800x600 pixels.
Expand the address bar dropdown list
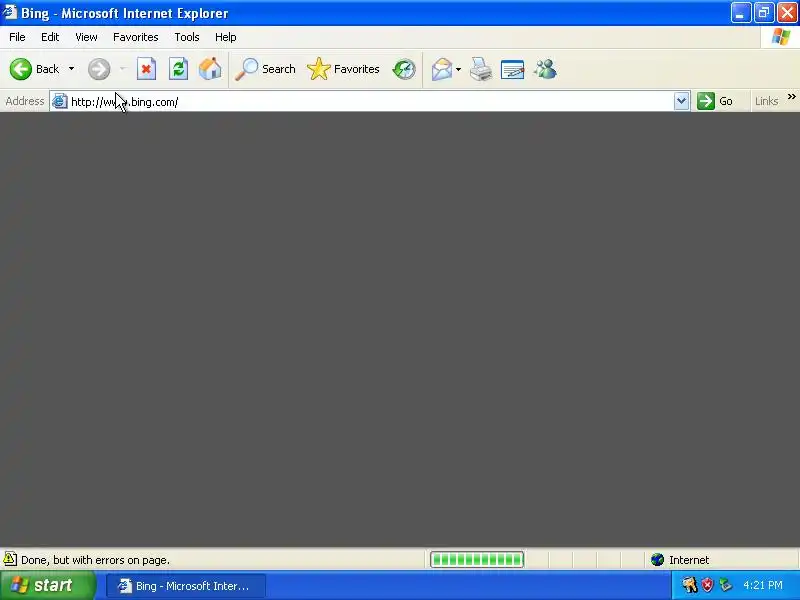681,101
